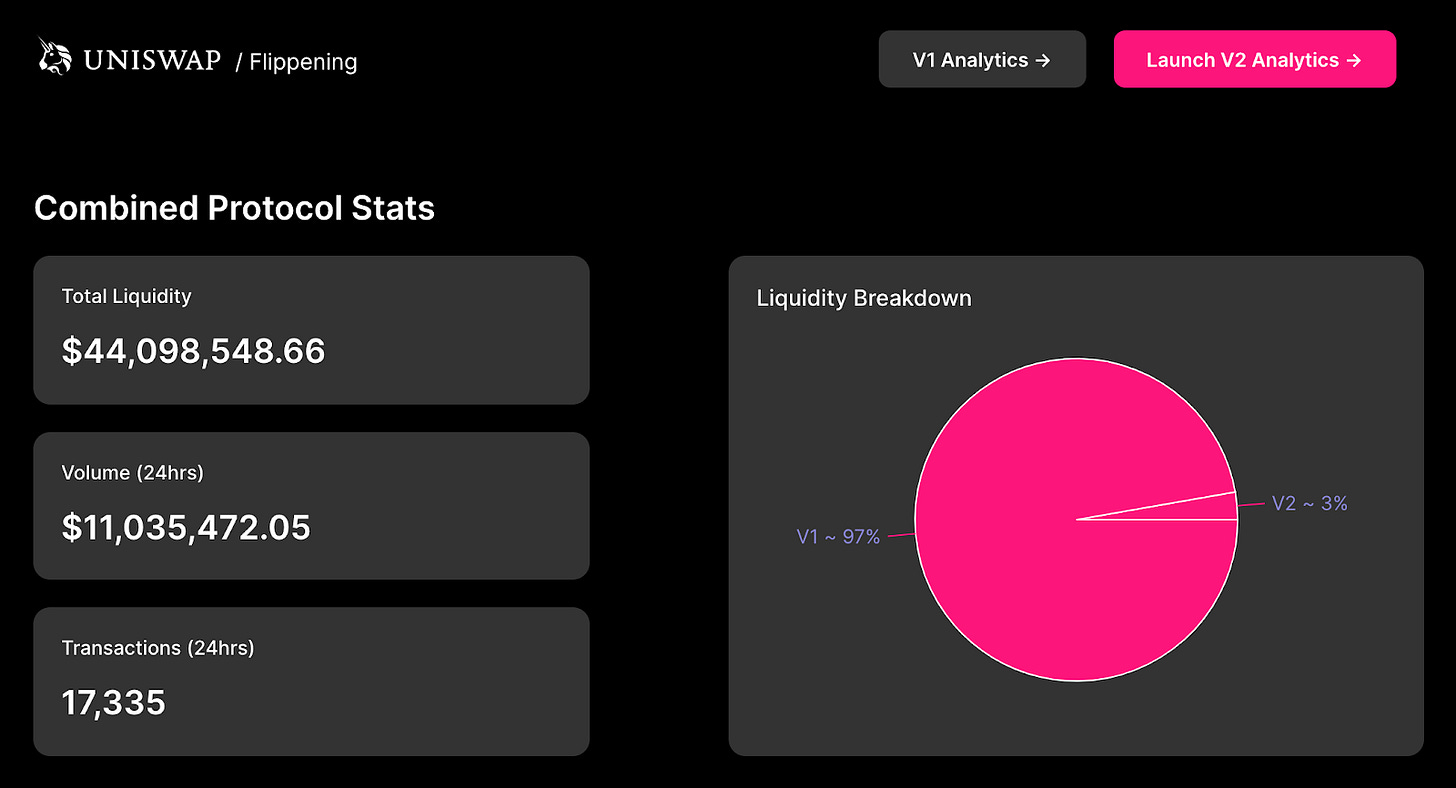Screen dimensions: 1456x788
Task: Click the arrow in Launch V2 Analytics button
Action: (1354, 60)
